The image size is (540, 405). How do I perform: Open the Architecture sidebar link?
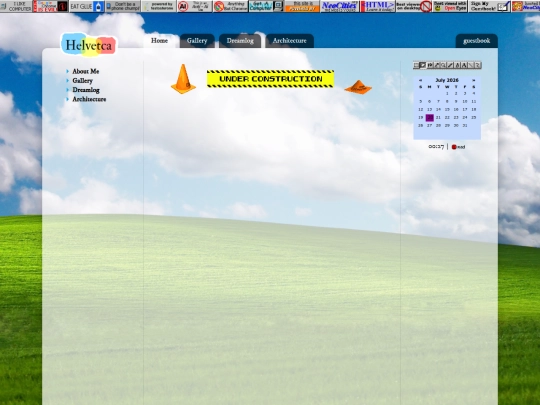coord(89,99)
